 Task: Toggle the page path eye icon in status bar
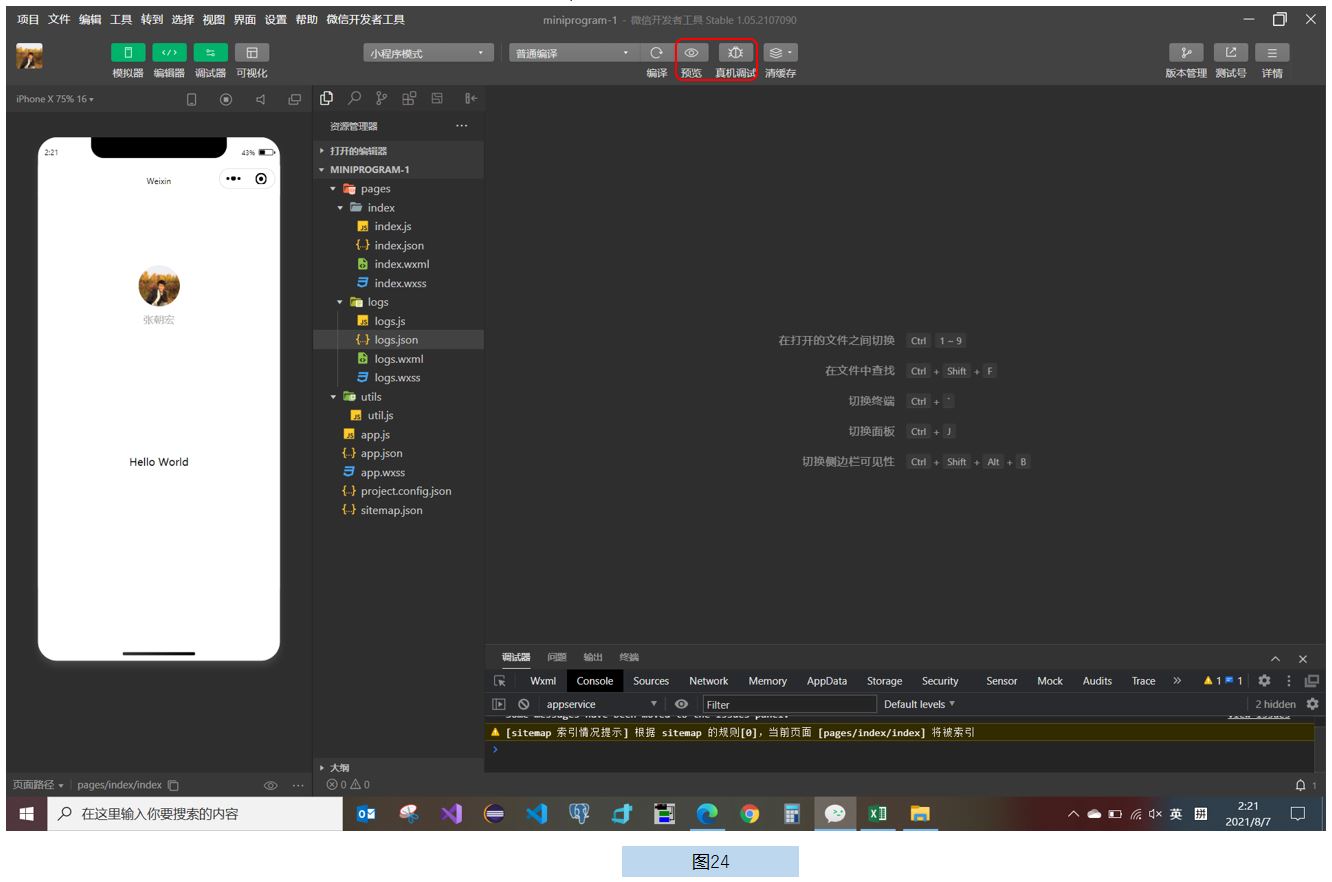[270, 785]
